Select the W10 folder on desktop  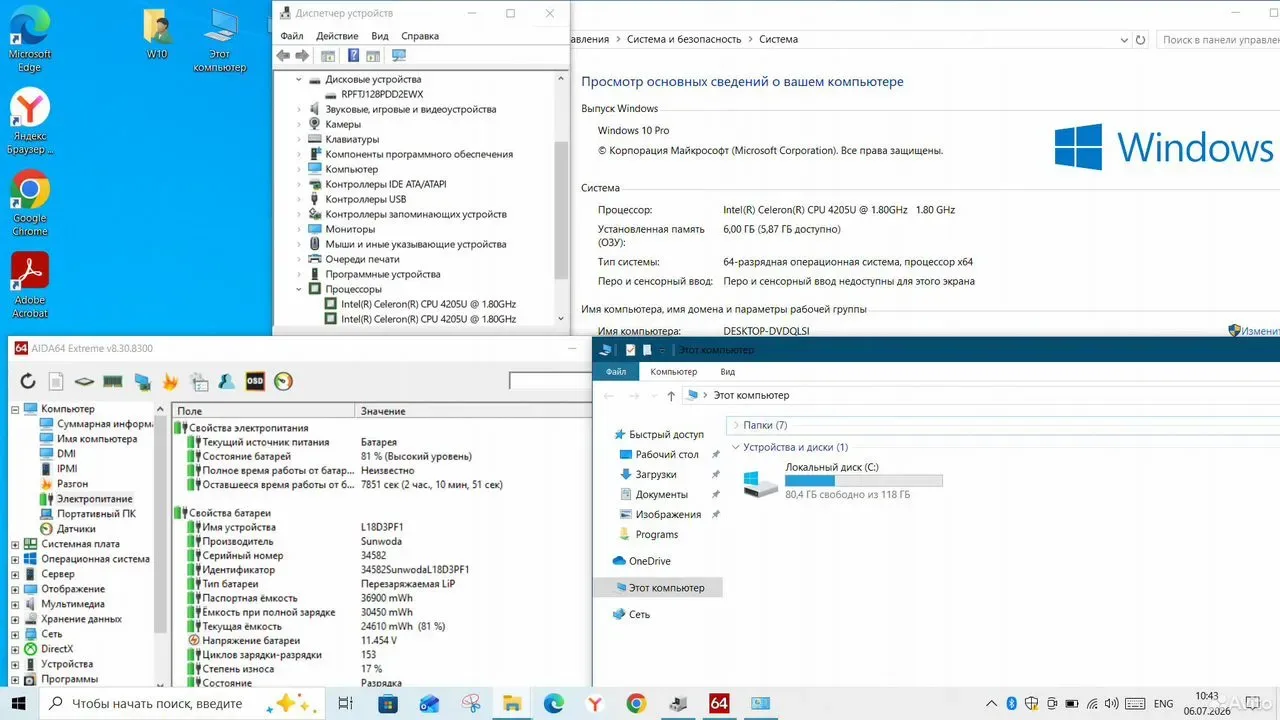[157, 35]
